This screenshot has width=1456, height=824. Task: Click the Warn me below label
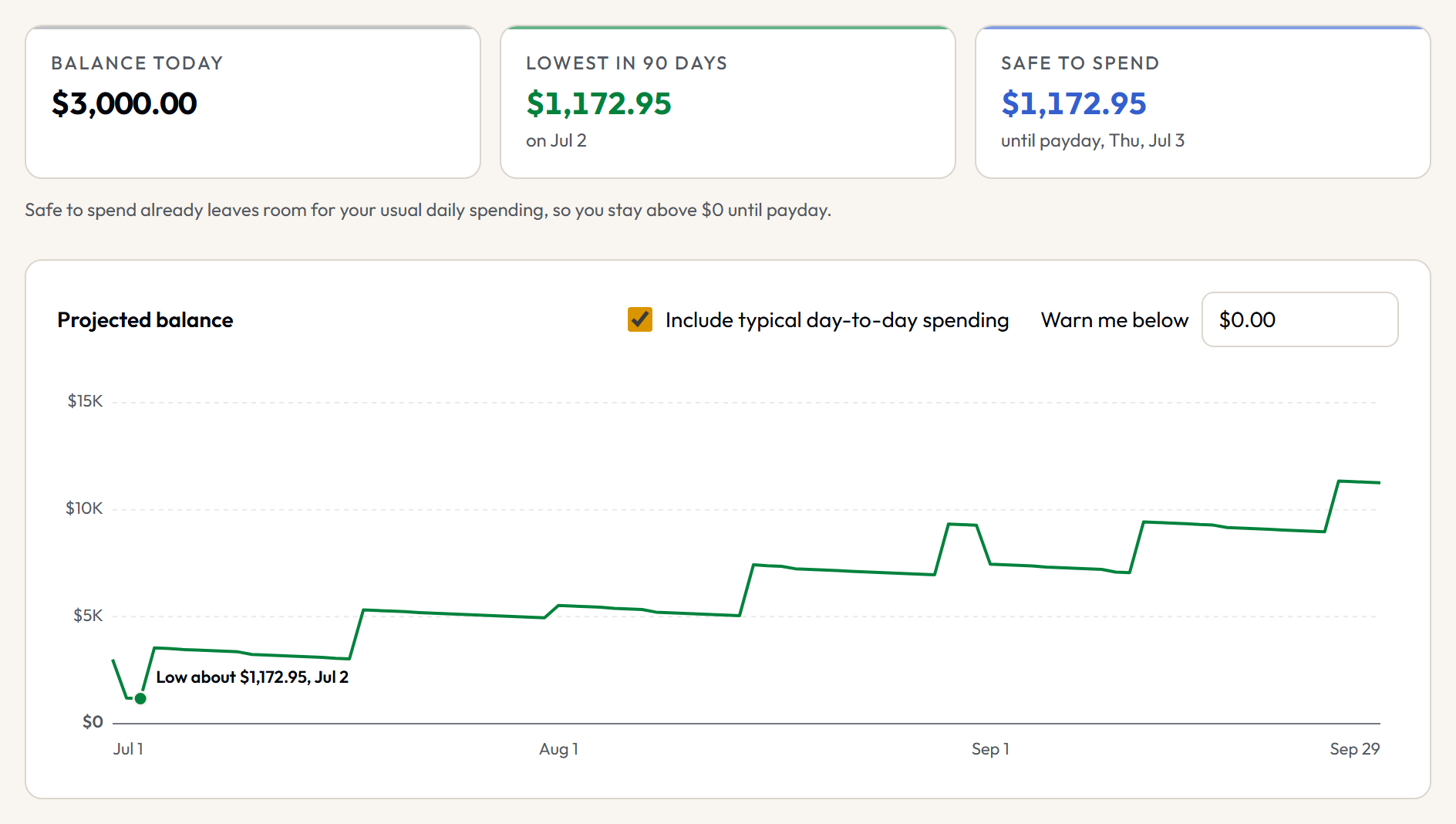click(x=1114, y=319)
